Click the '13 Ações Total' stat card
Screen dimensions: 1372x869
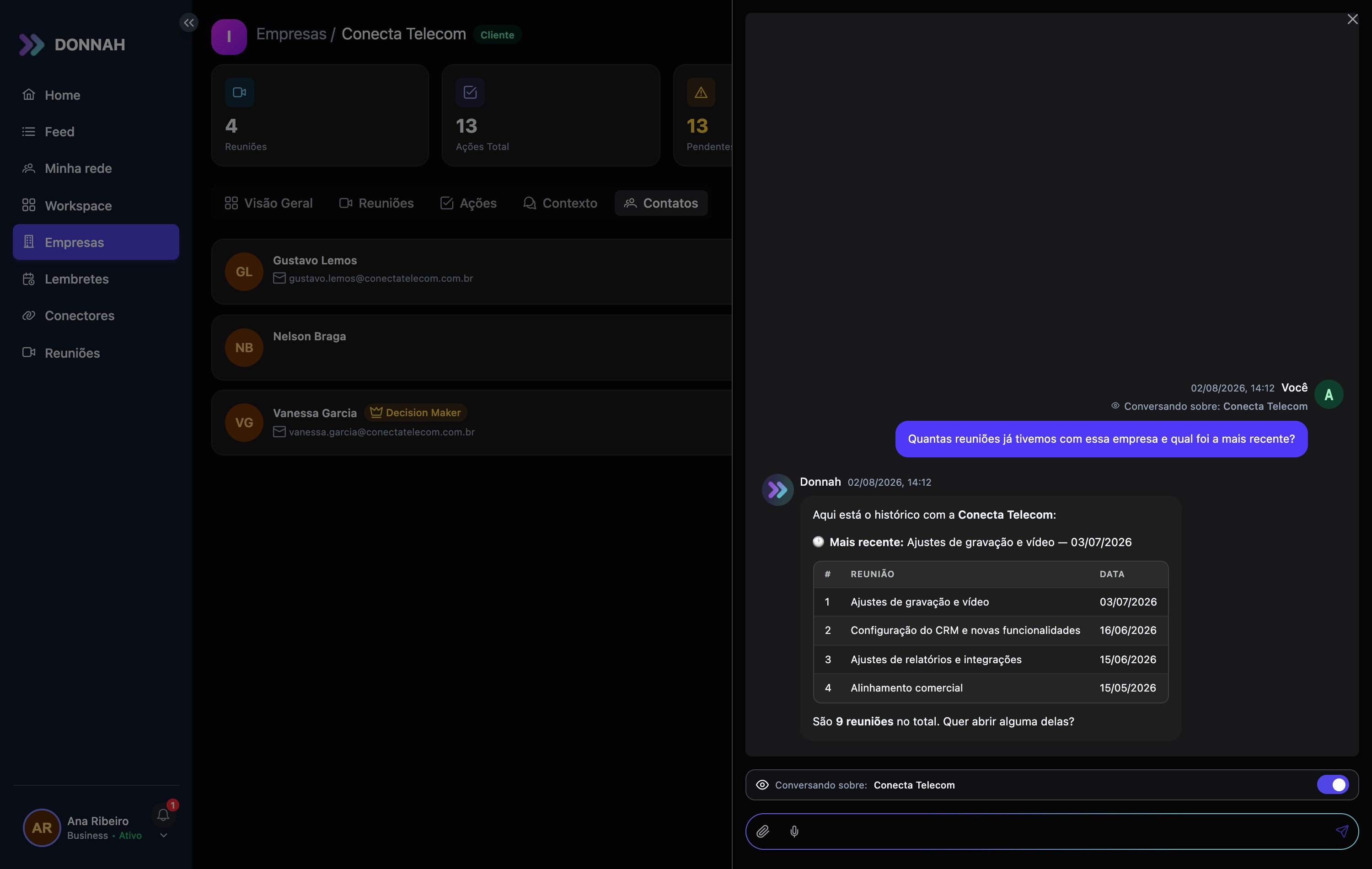pyautogui.click(x=551, y=115)
